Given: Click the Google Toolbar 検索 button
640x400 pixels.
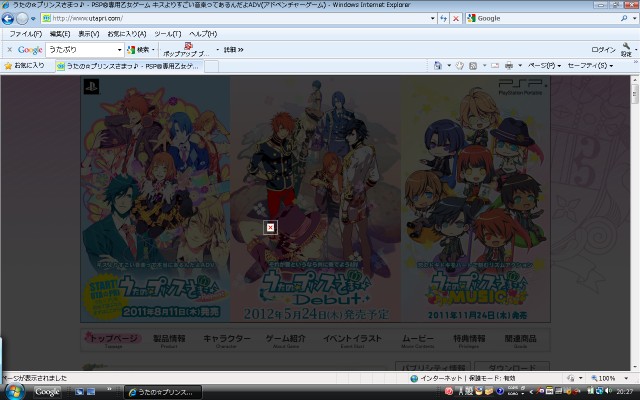Looking at the screenshot, I should pos(139,50).
